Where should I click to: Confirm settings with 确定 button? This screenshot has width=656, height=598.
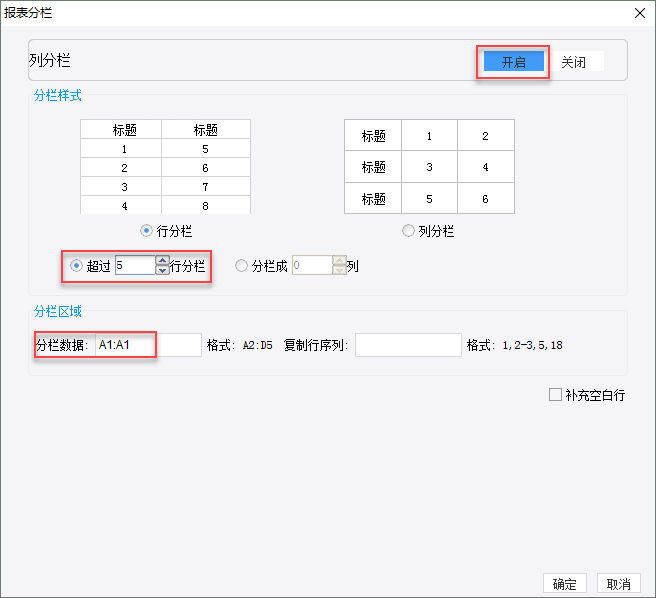(x=565, y=584)
